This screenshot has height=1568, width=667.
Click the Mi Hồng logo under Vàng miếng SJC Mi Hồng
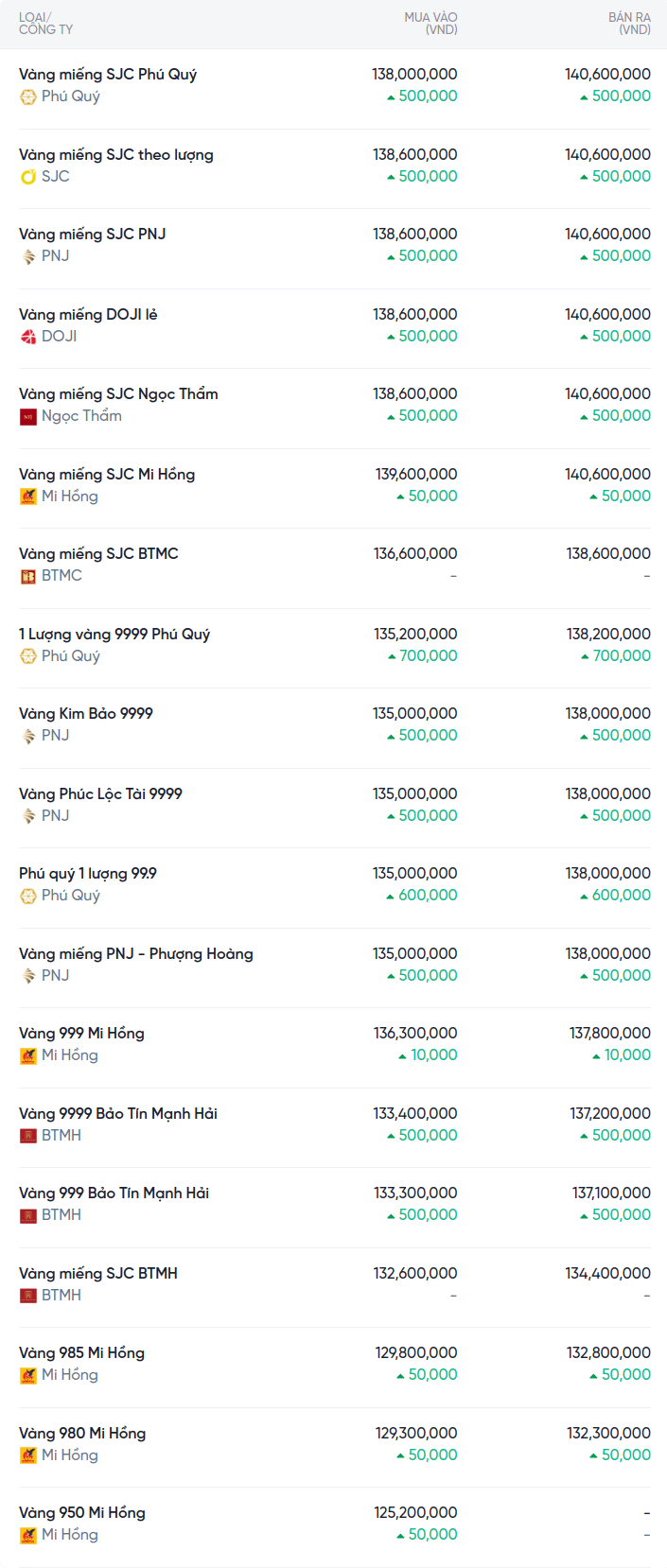(28, 497)
